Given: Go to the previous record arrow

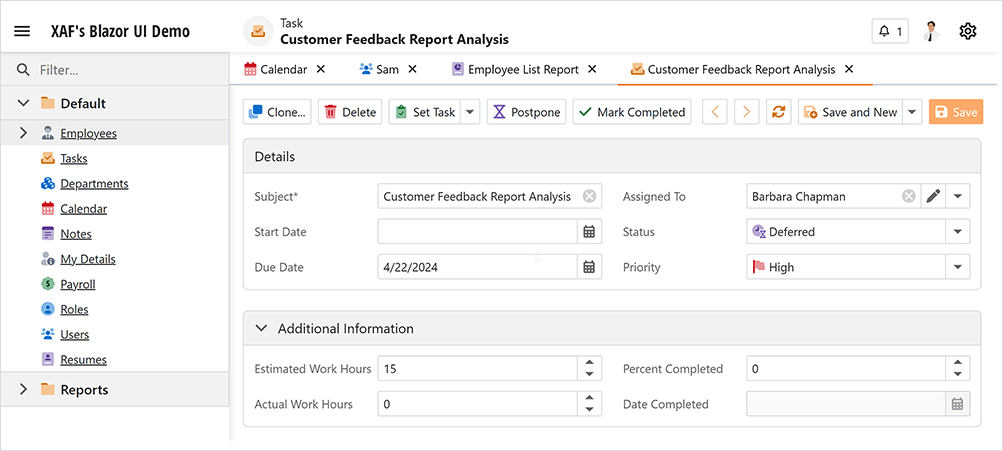Looking at the screenshot, I should [714, 112].
